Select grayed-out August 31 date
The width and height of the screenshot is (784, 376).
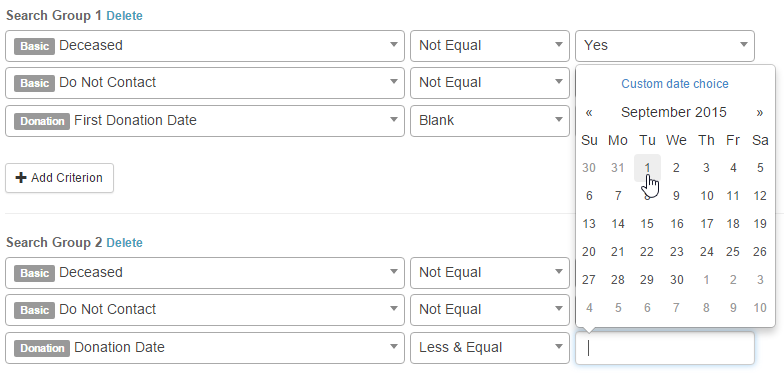tap(618, 168)
